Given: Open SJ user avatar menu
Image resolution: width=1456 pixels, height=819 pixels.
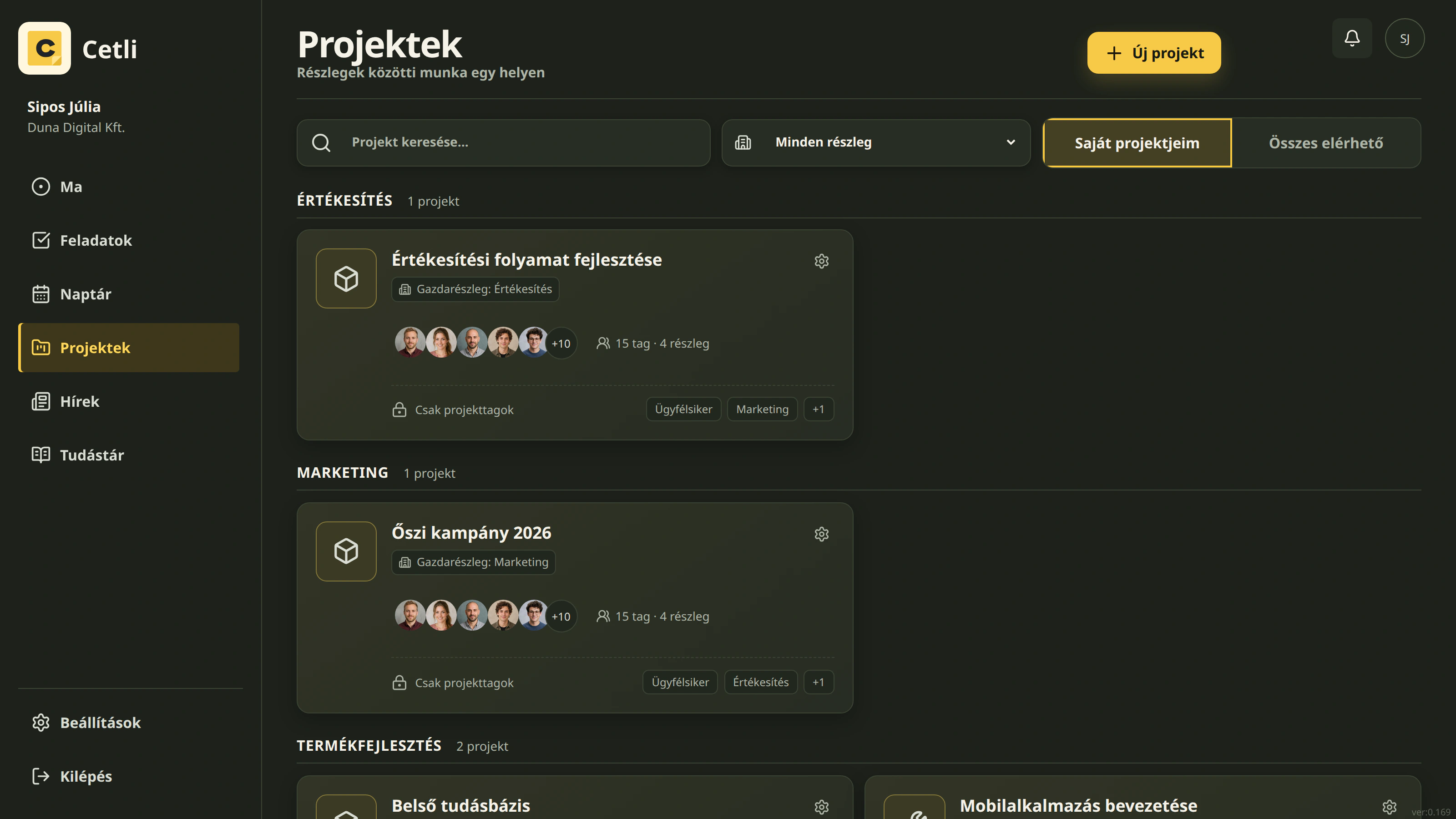Looking at the screenshot, I should 1405,38.
